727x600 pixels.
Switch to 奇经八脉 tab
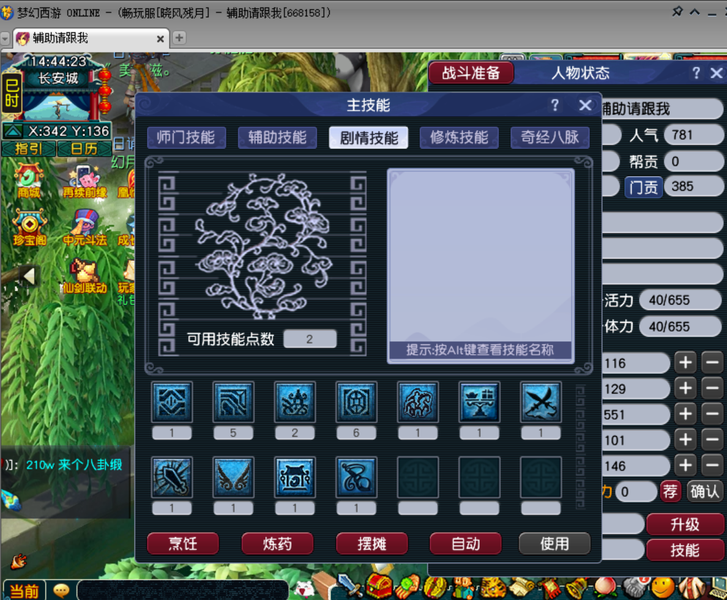point(550,138)
